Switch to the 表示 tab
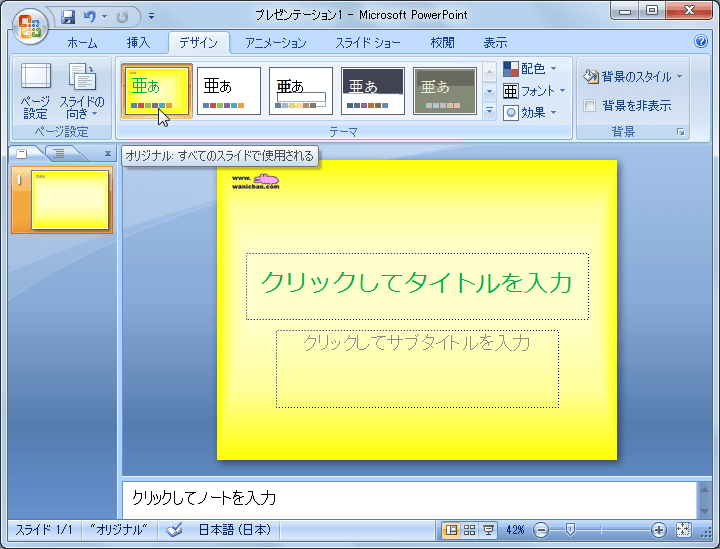 click(495, 43)
